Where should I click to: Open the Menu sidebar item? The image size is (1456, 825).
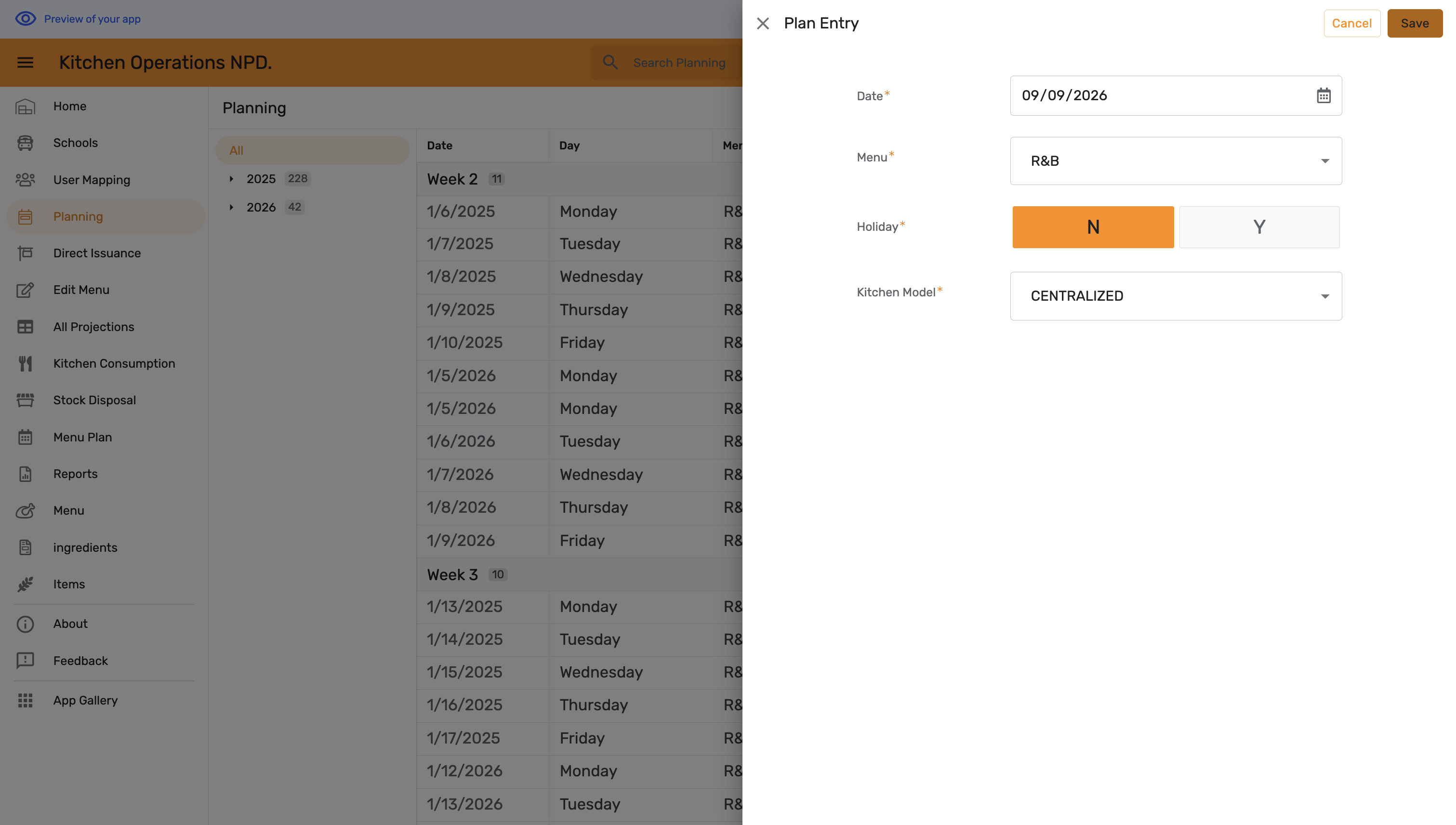point(106,510)
